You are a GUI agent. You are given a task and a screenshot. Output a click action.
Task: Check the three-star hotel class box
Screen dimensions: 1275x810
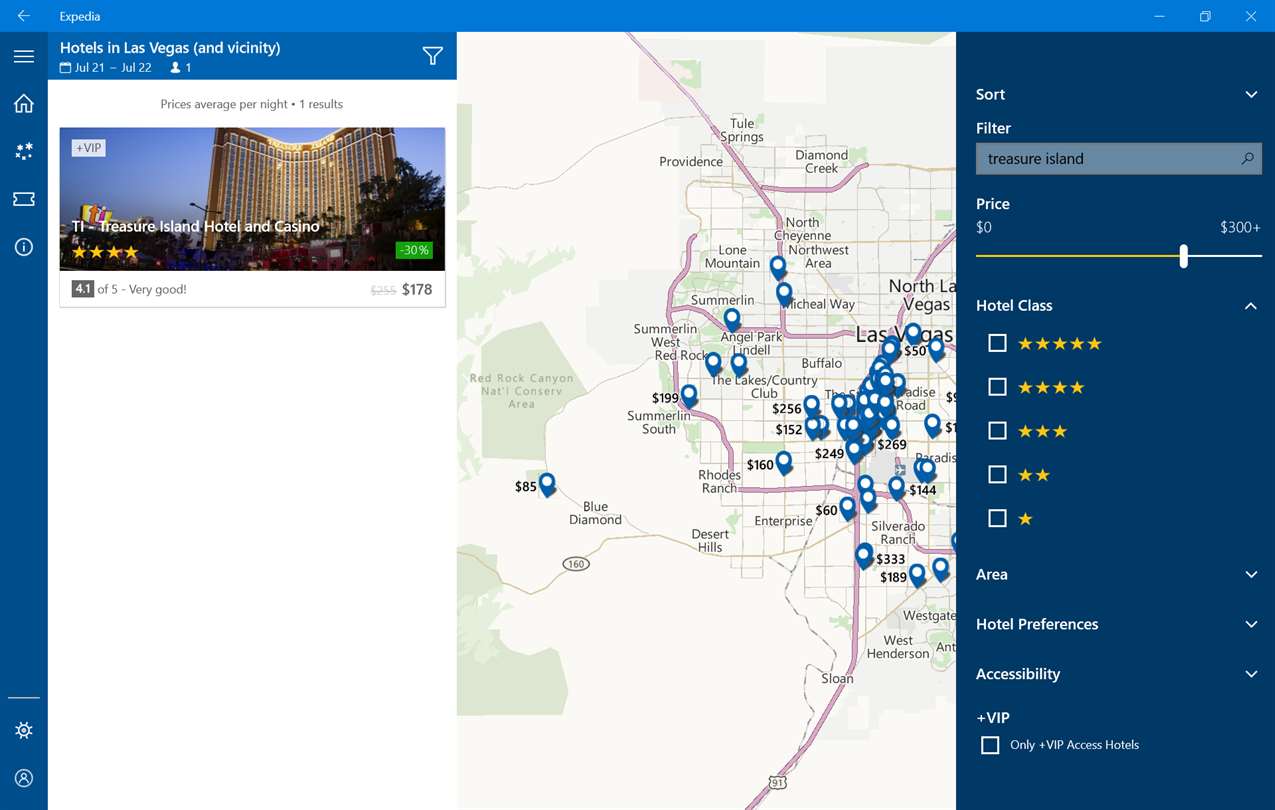(997, 431)
